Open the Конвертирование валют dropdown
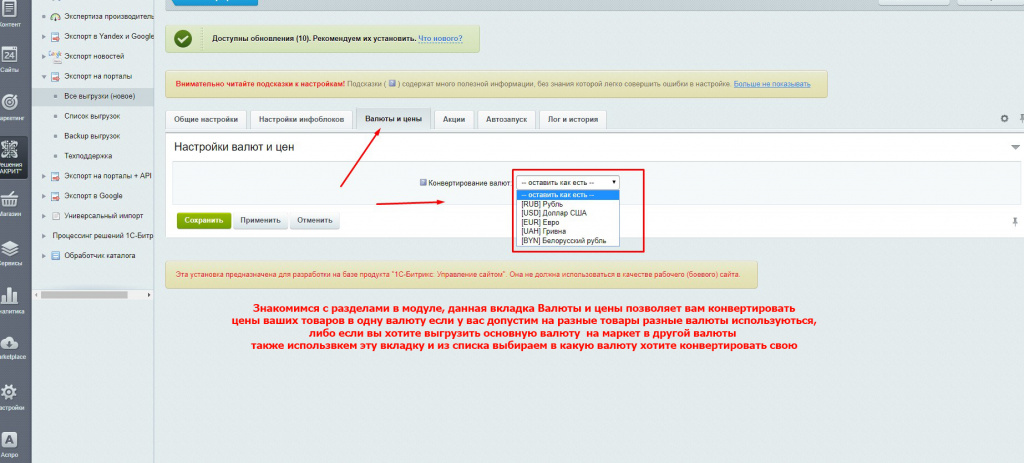The height and width of the screenshot is (463, 1024). [x=568, y=183]
